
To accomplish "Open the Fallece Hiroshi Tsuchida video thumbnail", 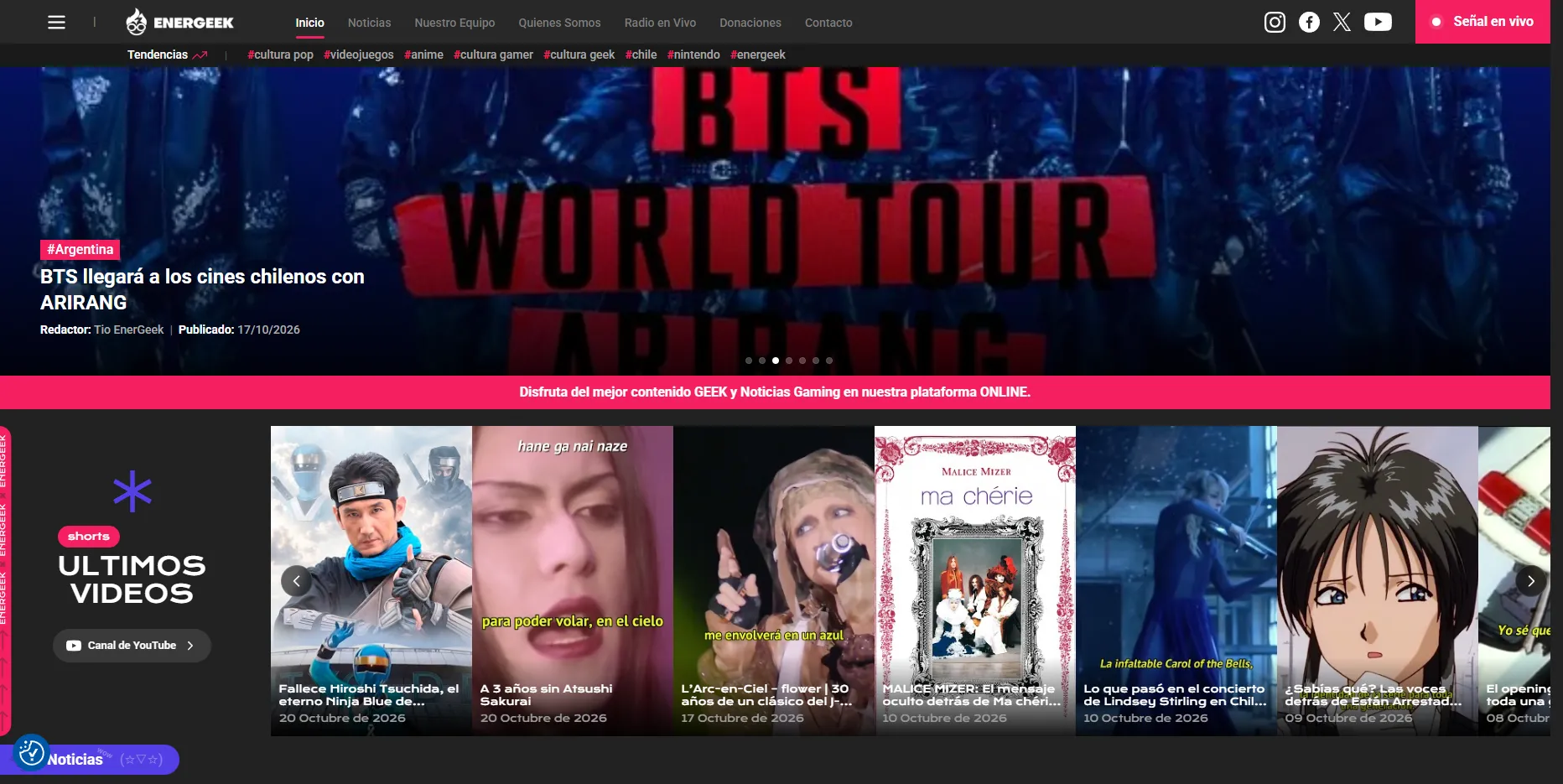I will 371,581.
